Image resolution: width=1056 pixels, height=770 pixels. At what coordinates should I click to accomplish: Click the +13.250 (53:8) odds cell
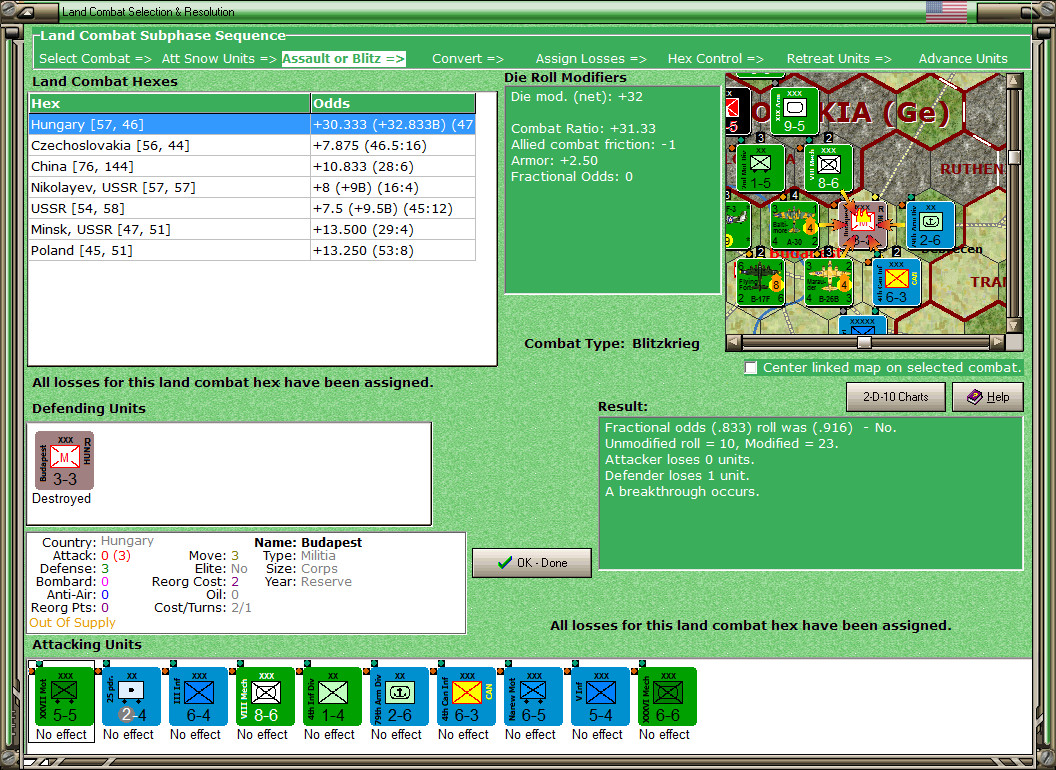point(393,251)
